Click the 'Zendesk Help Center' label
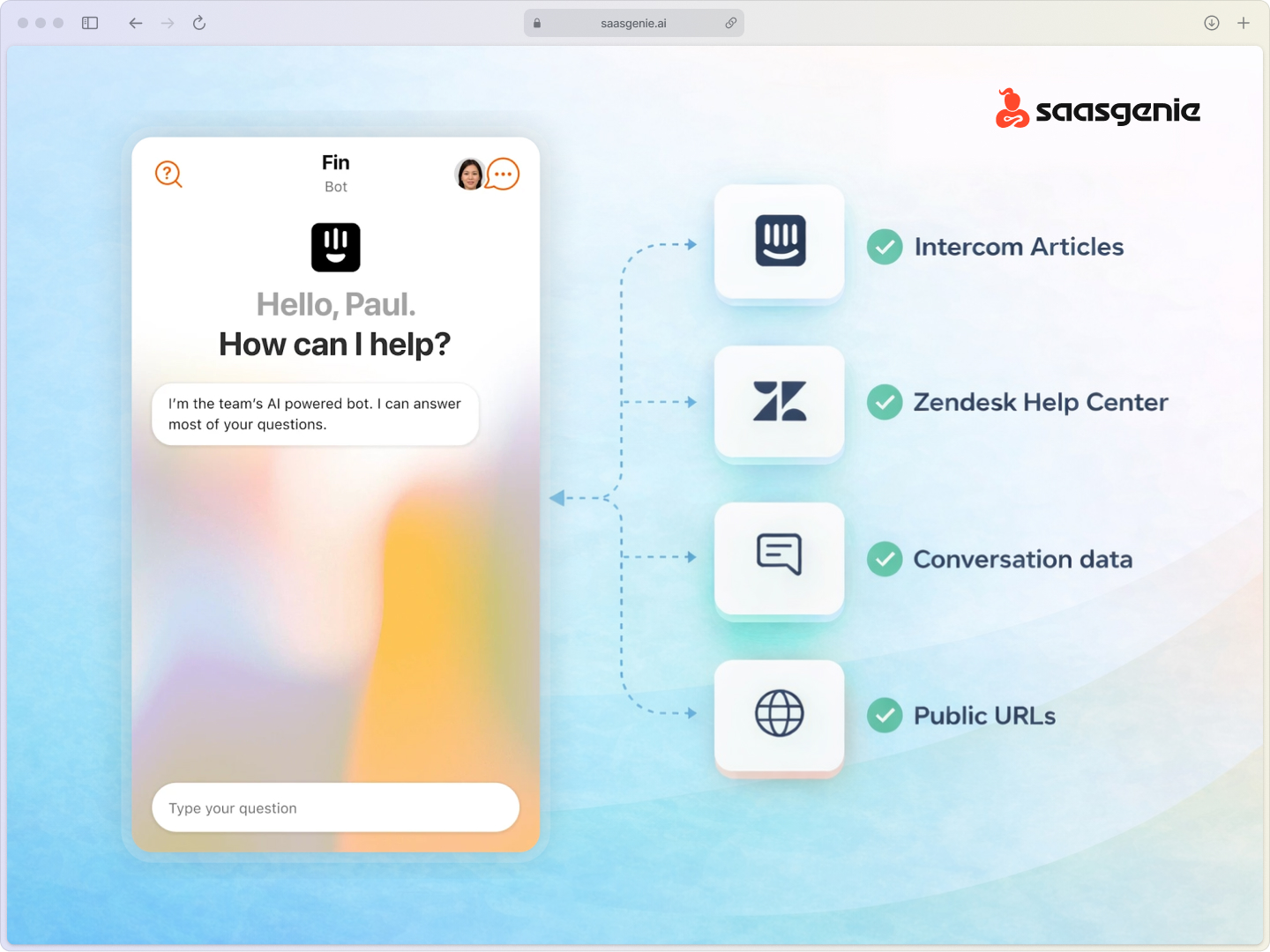 coord(1041,402)
